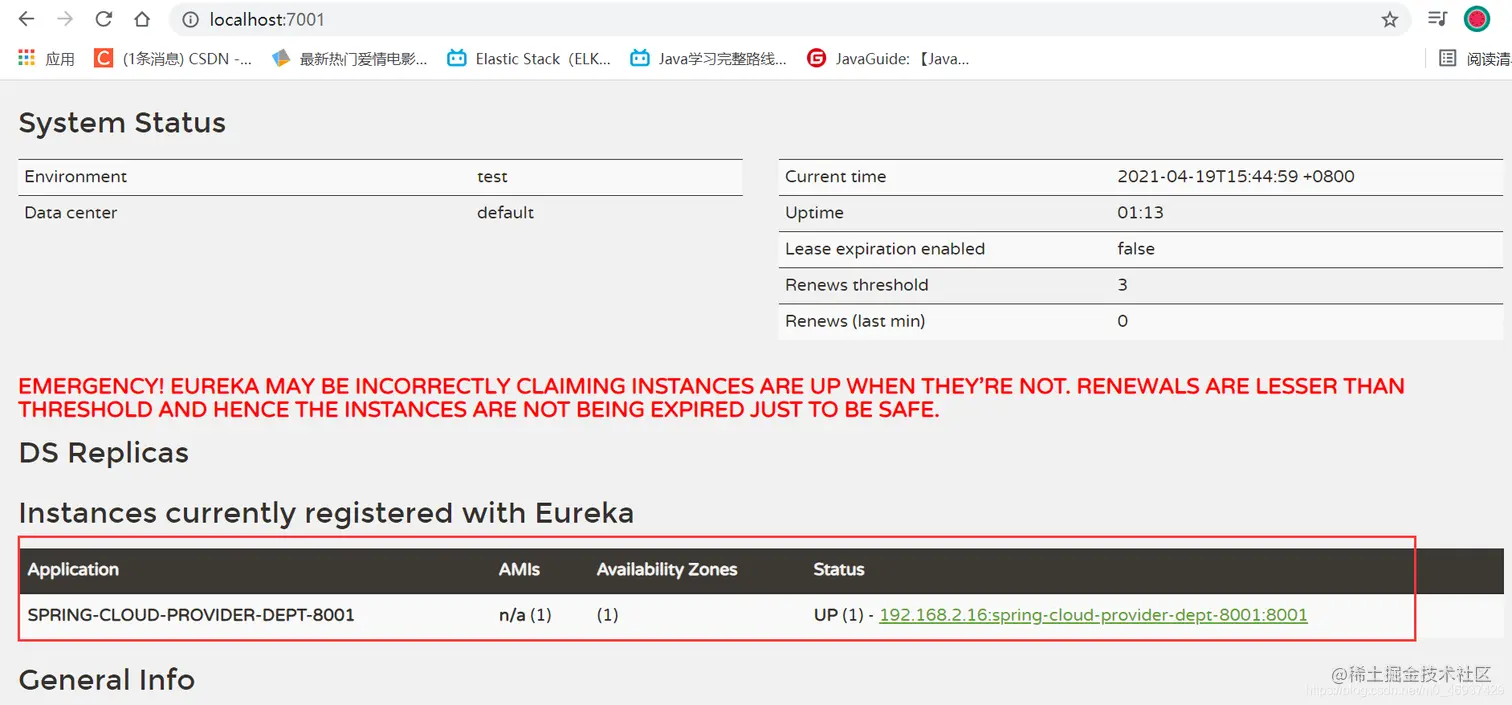
Task: Click the site info icon in address bar
Action: (190, 19)
